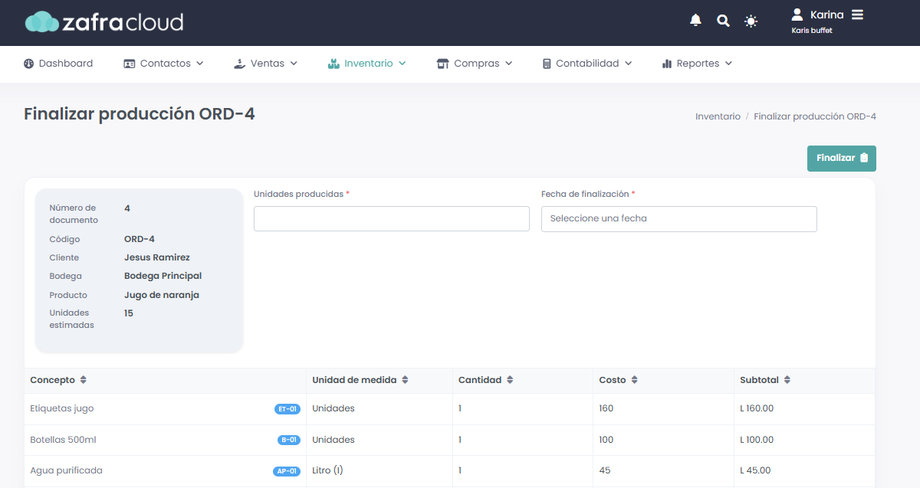
Task: Go to Dashboard in the navigation bar
Action: pyautogui.click(x=58, y=63)
